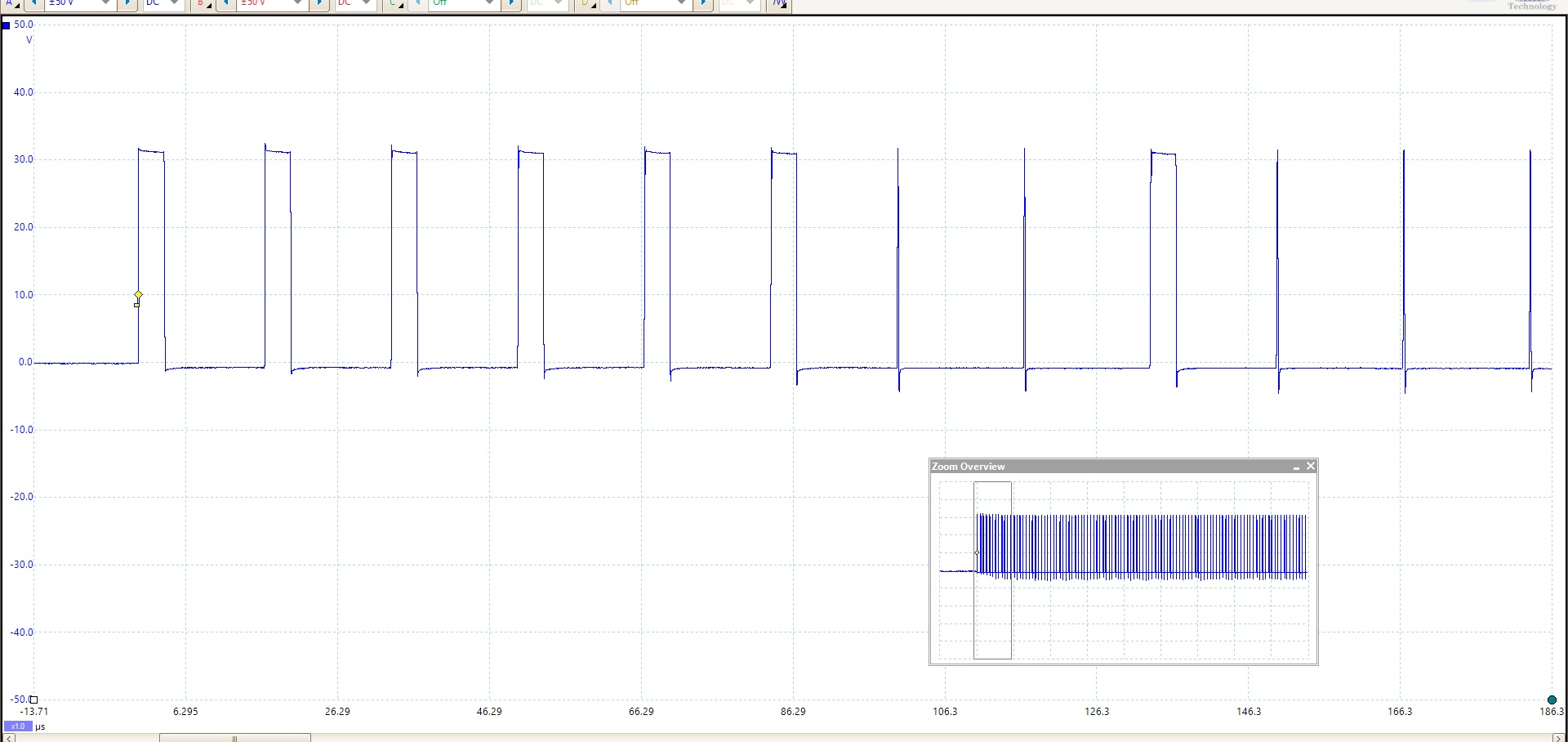Click the Zoom Overview title bar
The width and height of the screenshot is (1568, 742).
click(x=1124, y=467)
